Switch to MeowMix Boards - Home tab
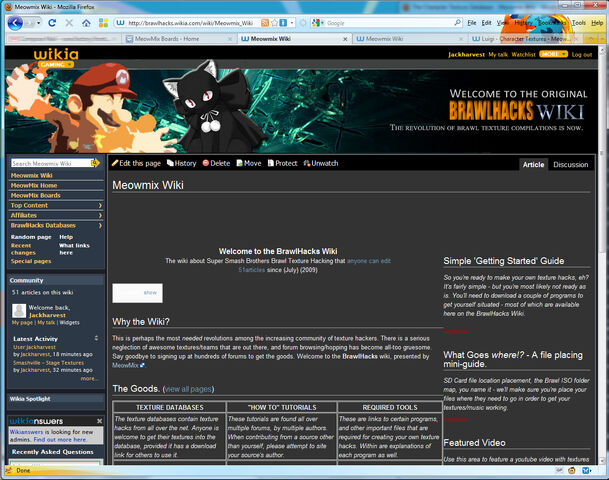The height and width of the screenshot is (480, 609). [x=179, y=39]
